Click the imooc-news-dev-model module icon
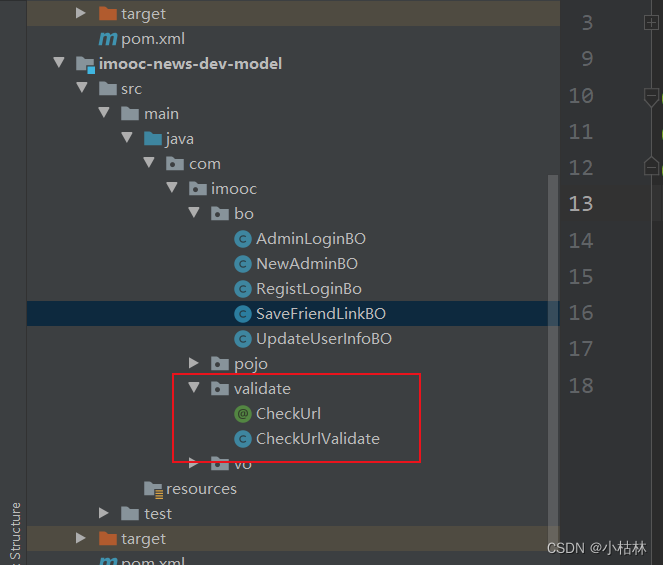The image size is (663, 565). pos(85,64)
